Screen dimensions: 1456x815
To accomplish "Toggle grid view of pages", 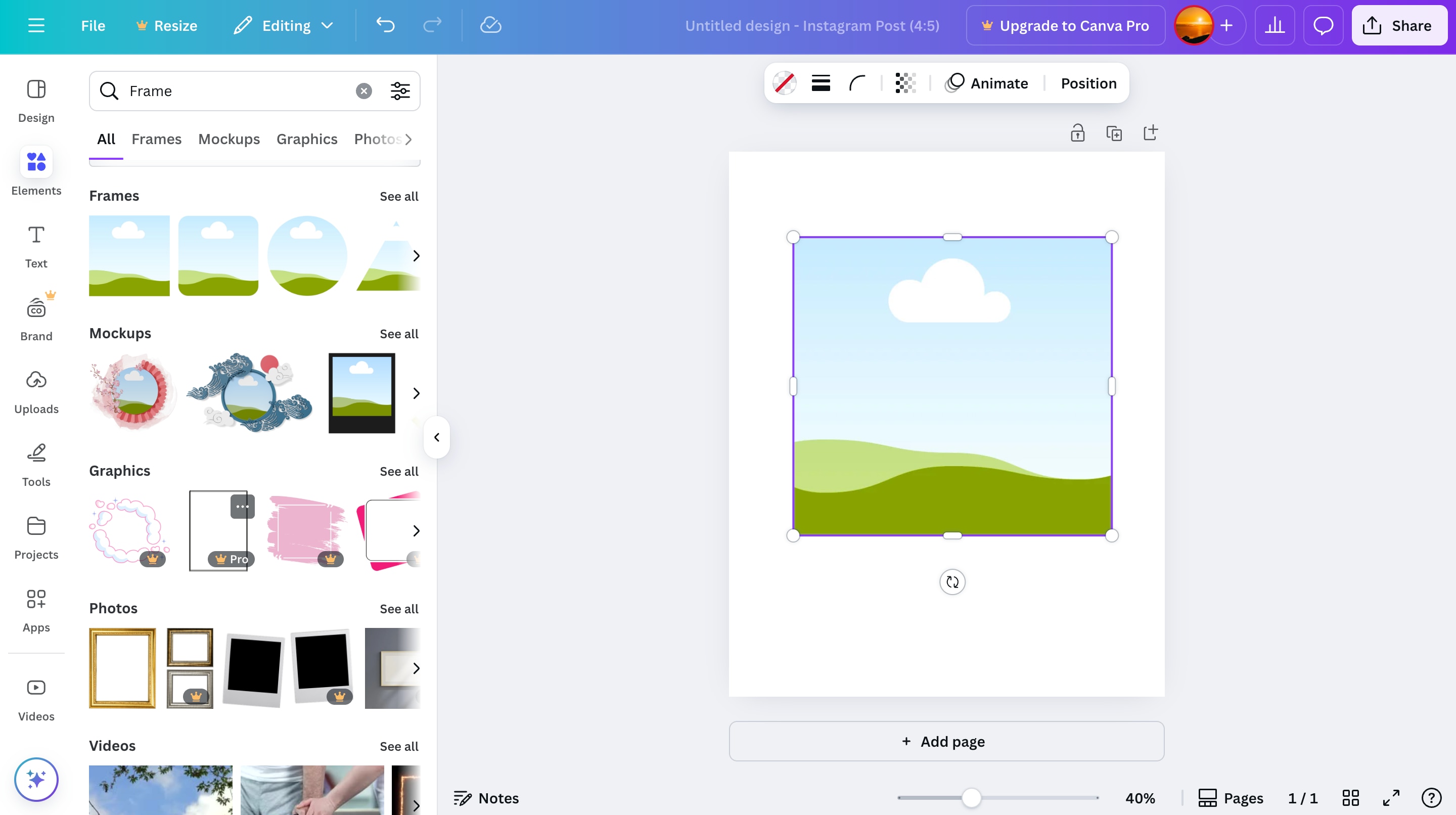I will click(x=1350, y=797).
